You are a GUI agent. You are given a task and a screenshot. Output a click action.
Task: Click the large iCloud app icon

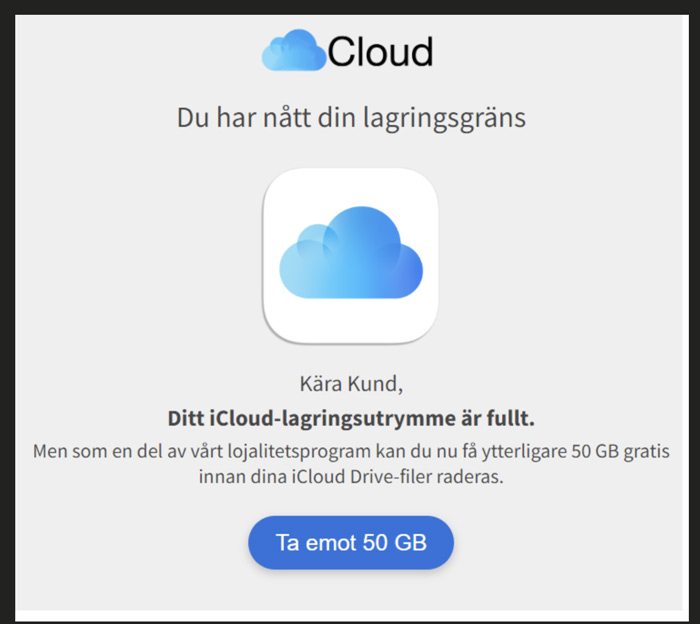coord(350,256)
